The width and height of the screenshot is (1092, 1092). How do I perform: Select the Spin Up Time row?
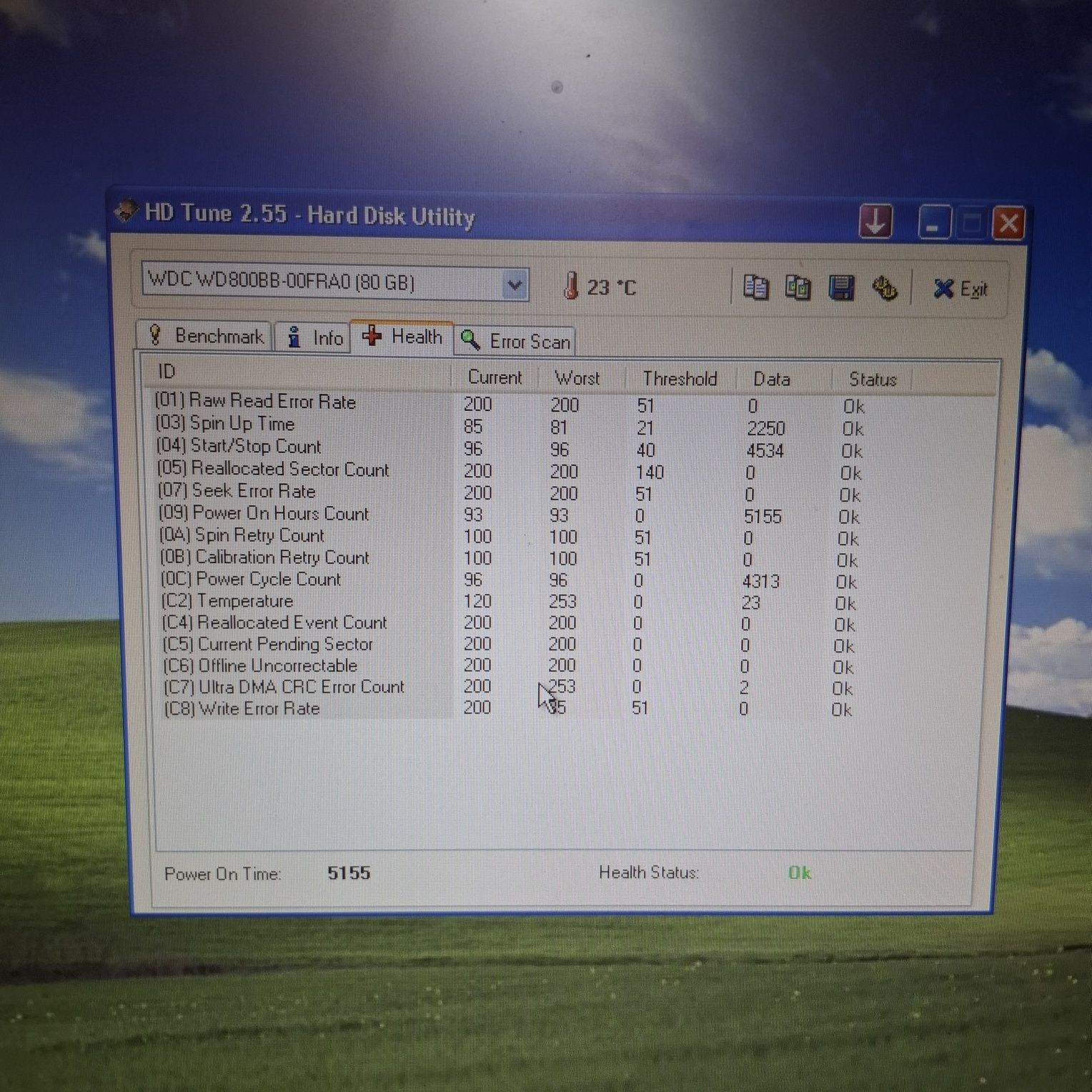click(510, 426)
